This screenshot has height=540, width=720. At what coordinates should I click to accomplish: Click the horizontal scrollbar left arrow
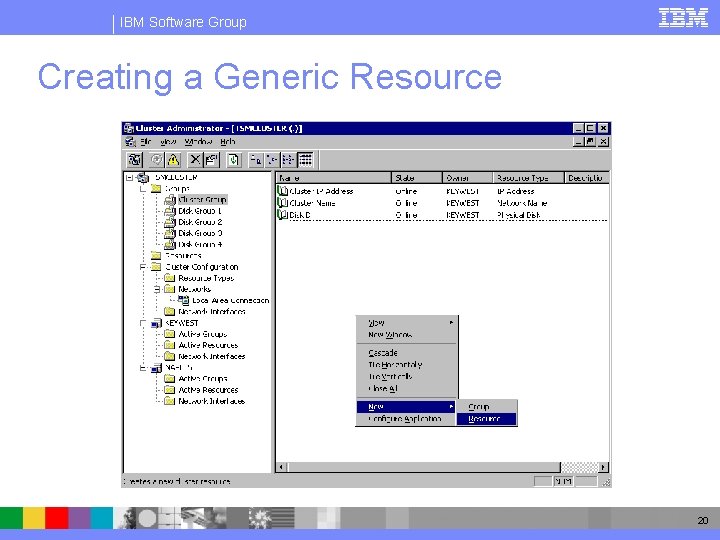click(x=281, y=467)
